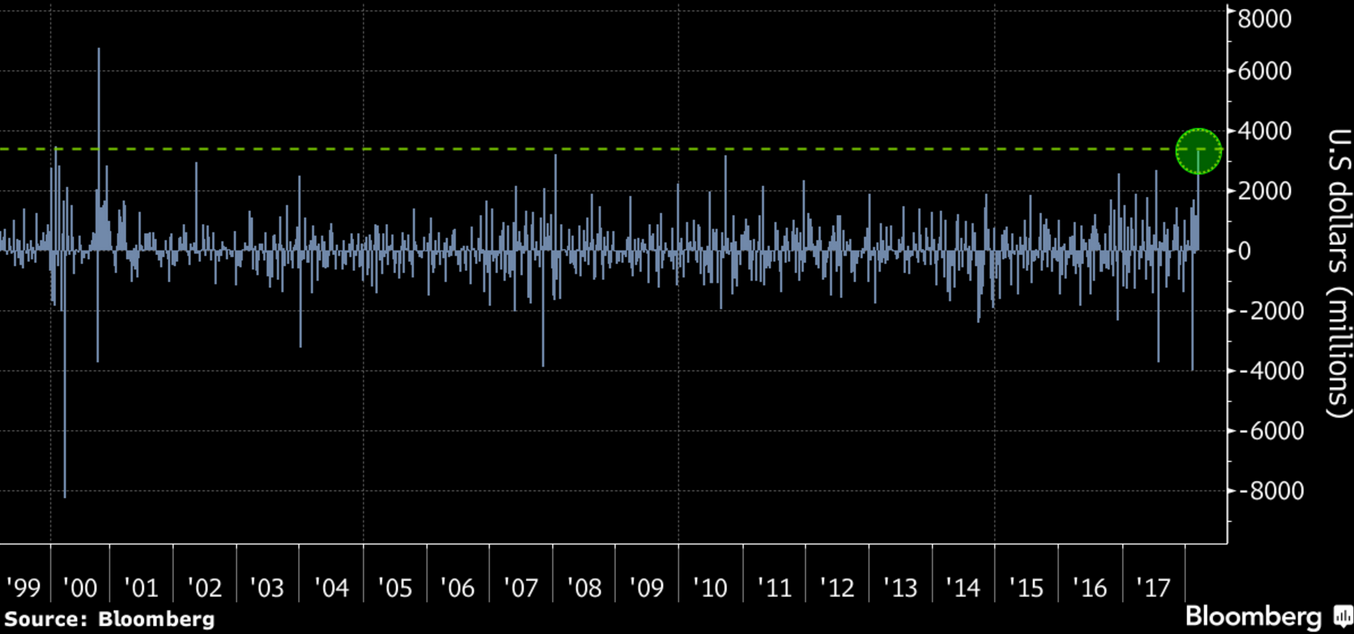Click the 4000 value on the y-axis
Viewport: 1354px width, 635px height.
pyautogui.click(x=1265, y=131)
